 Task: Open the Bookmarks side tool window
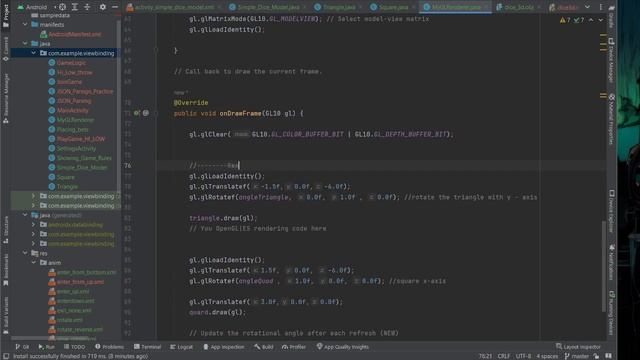(6, 269)
